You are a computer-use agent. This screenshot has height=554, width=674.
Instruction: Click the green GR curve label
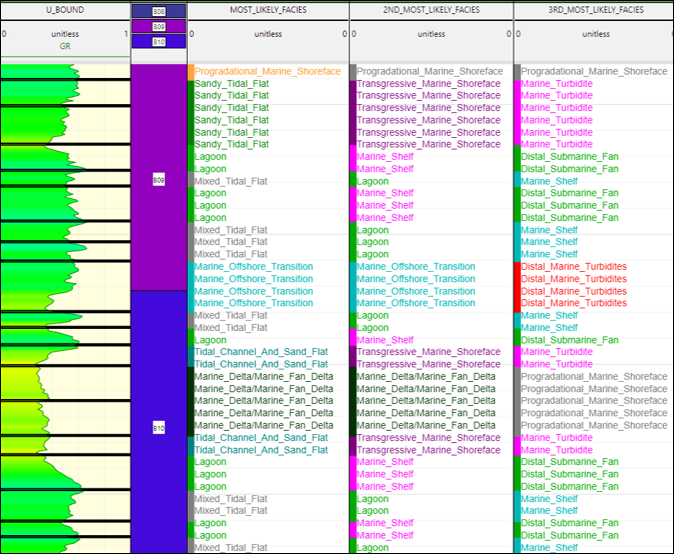pyautogui.click(x=65, y=46)
